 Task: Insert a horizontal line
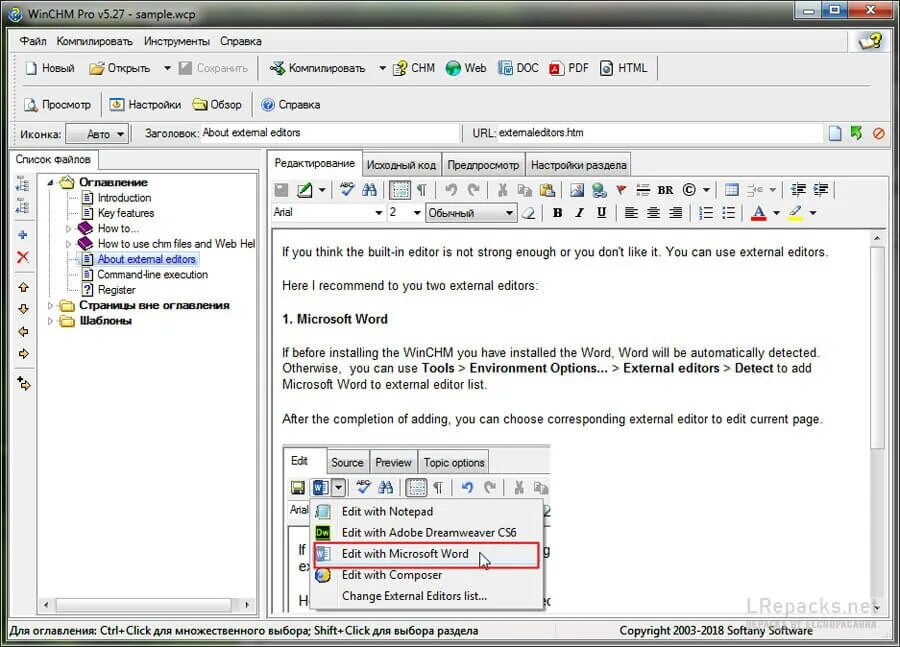tap(643, 190)
